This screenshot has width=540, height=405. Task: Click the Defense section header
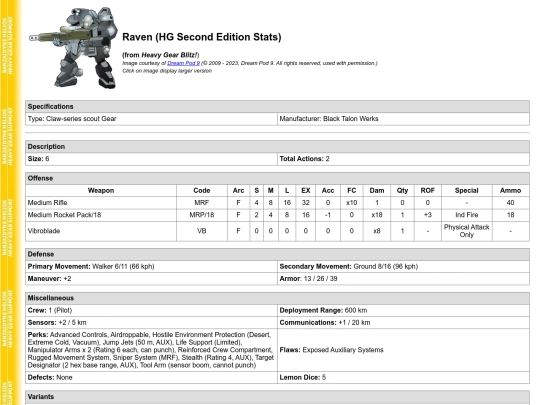[x=277, y=254]
